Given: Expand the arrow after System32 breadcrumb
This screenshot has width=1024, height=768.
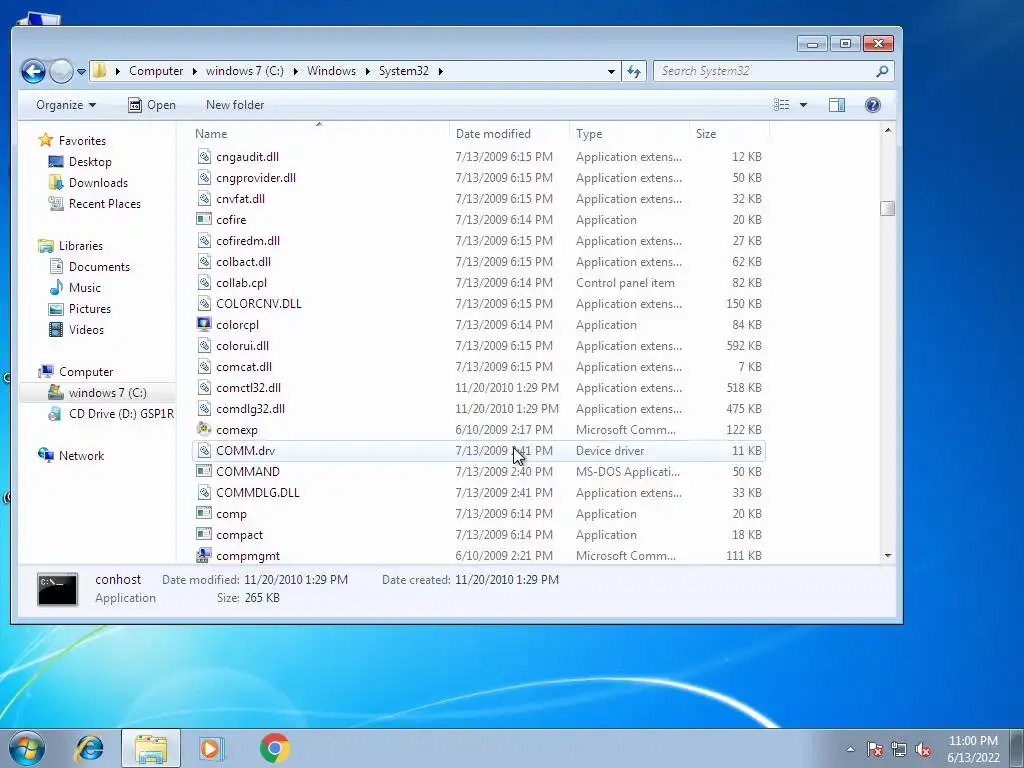Looking at the screenshot, I should point(441,71).
